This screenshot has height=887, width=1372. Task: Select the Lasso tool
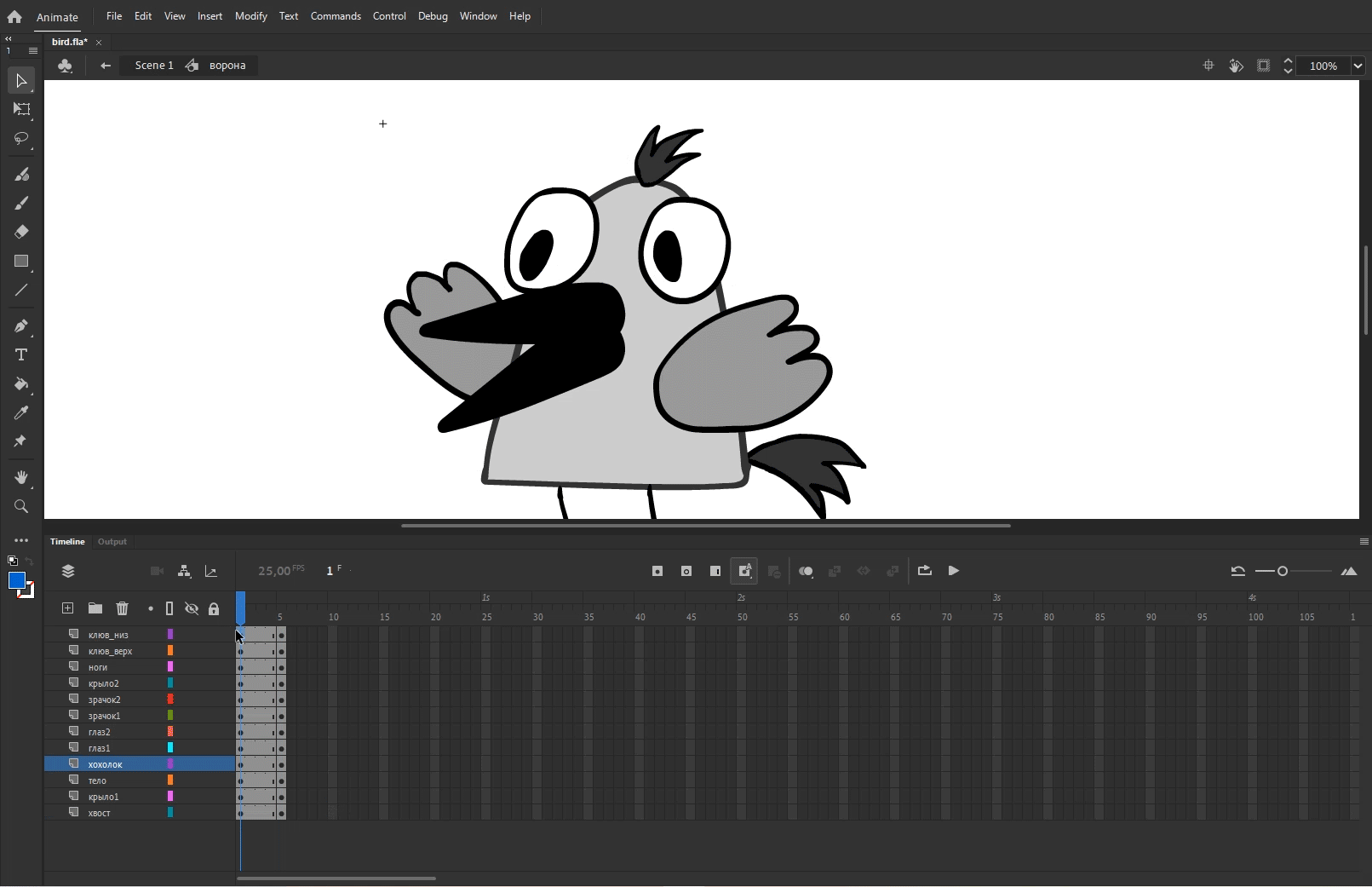[21, 138]
